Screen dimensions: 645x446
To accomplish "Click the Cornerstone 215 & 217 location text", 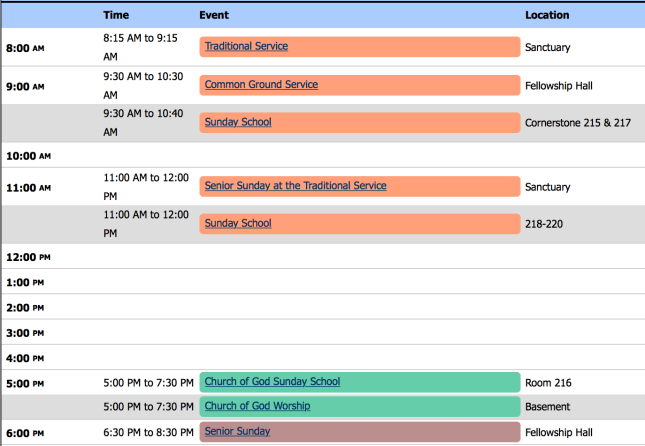I will tap(577, 123).
